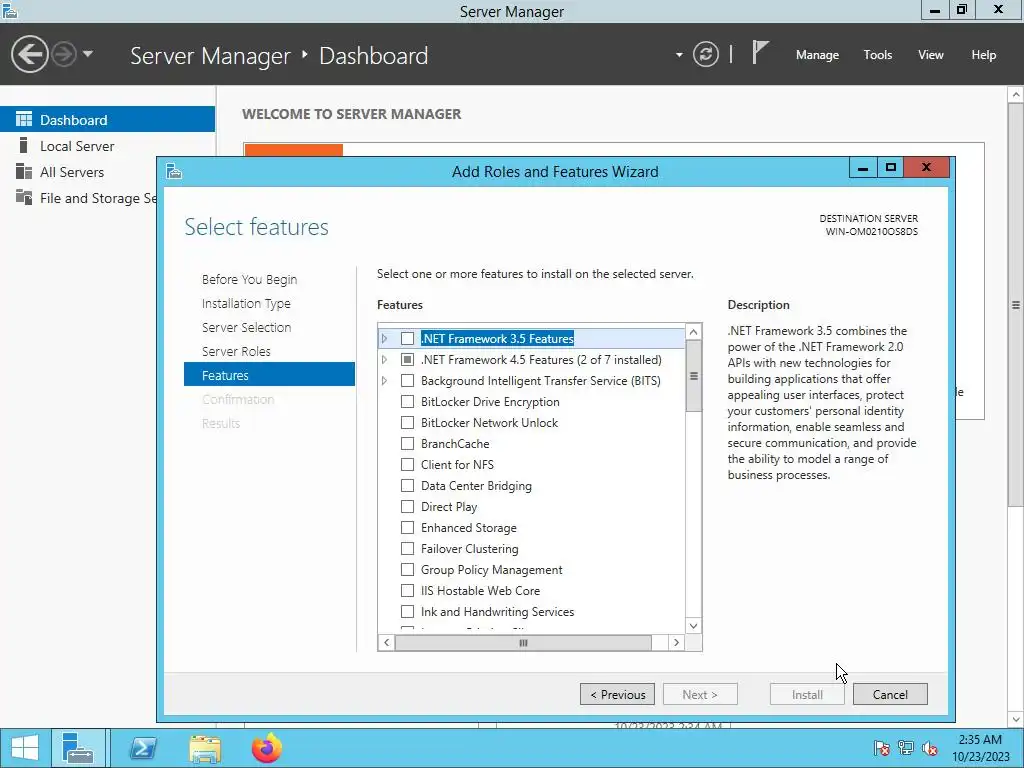Open the Windows Start button
1024x768 pixels.
25,748
